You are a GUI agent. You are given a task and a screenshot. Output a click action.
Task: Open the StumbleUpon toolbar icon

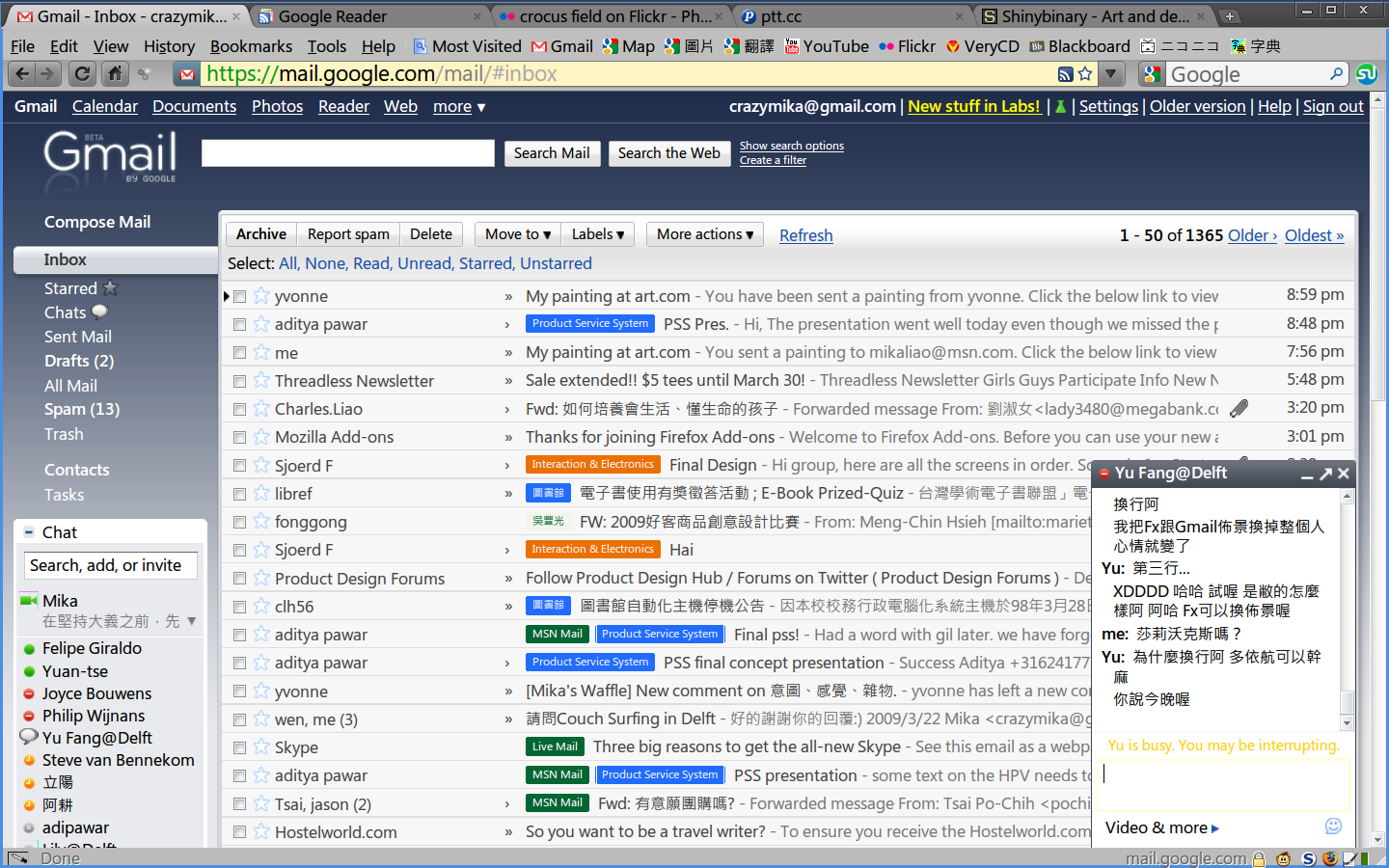(x=1366, y=74)
